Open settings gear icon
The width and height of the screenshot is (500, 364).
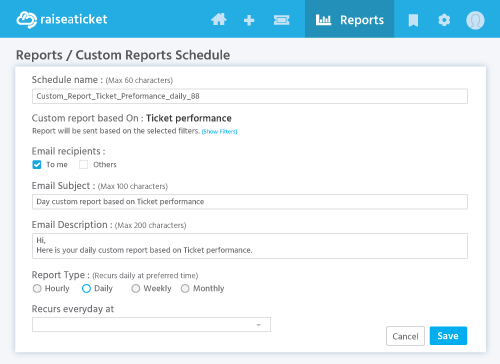pos(444,20)
